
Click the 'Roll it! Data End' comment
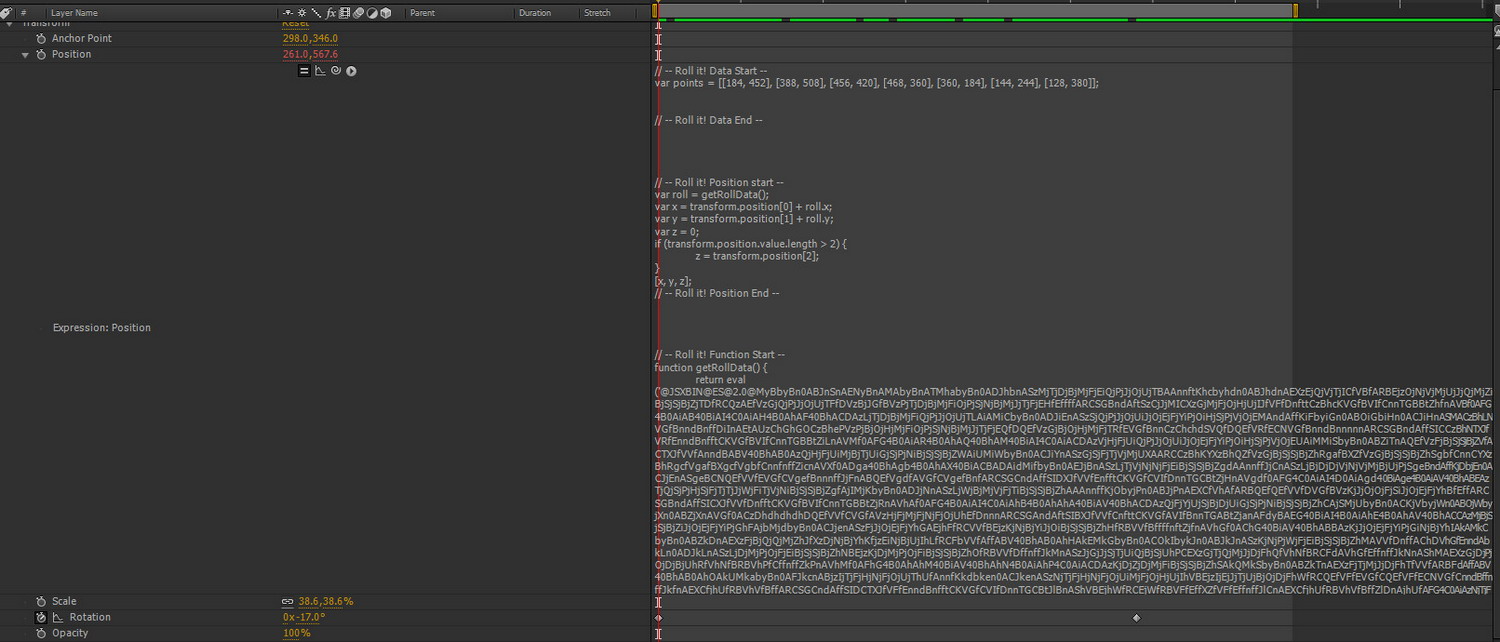coord(708,120)
